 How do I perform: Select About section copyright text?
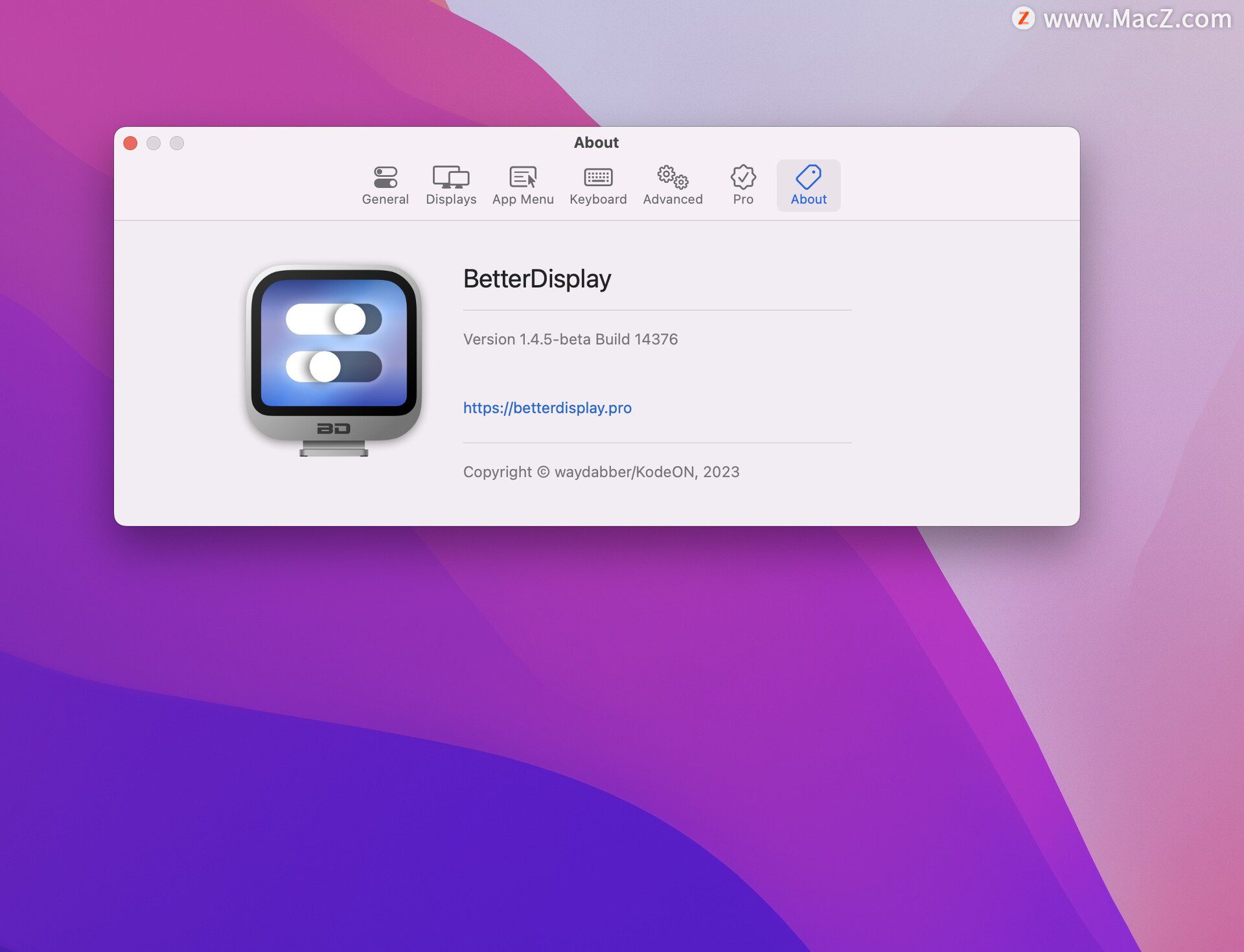(601, 472)
